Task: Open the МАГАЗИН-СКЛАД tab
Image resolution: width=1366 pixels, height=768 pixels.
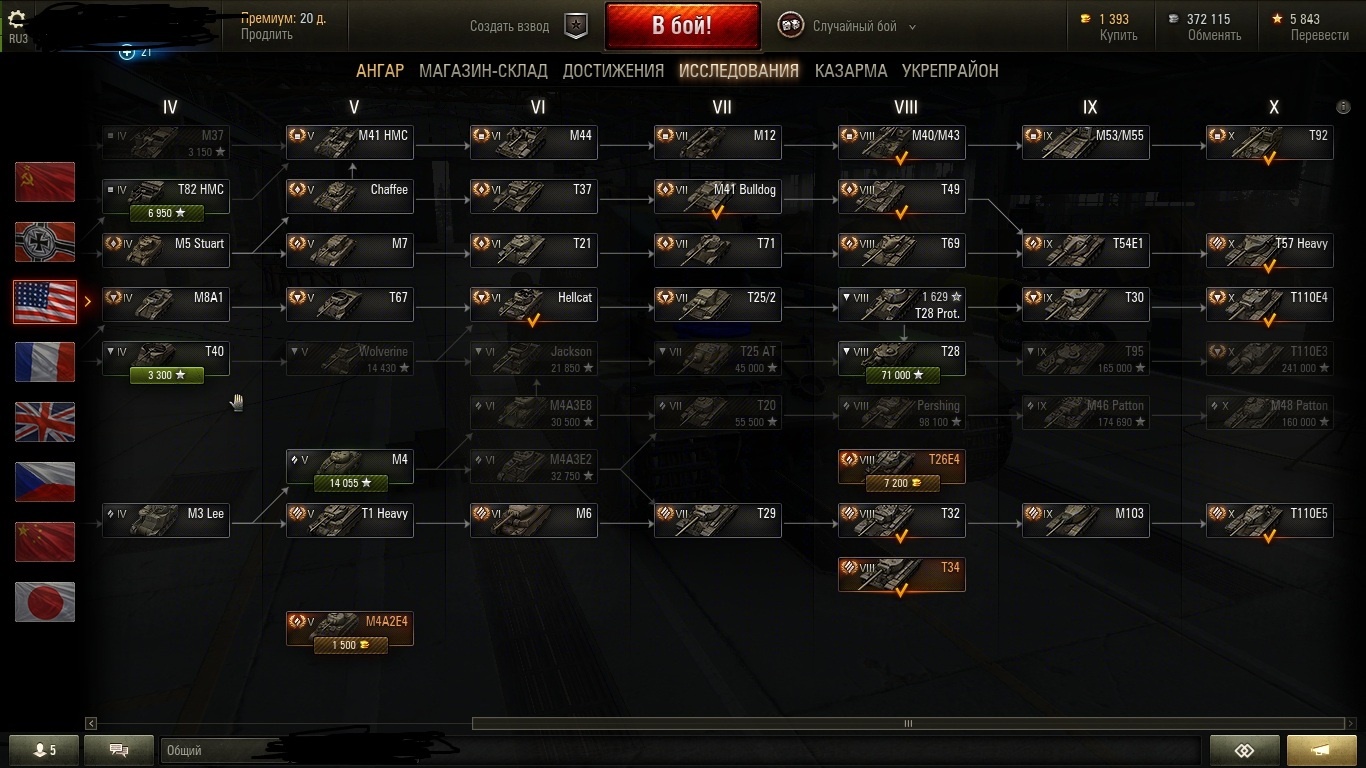Action: point(483,71)
